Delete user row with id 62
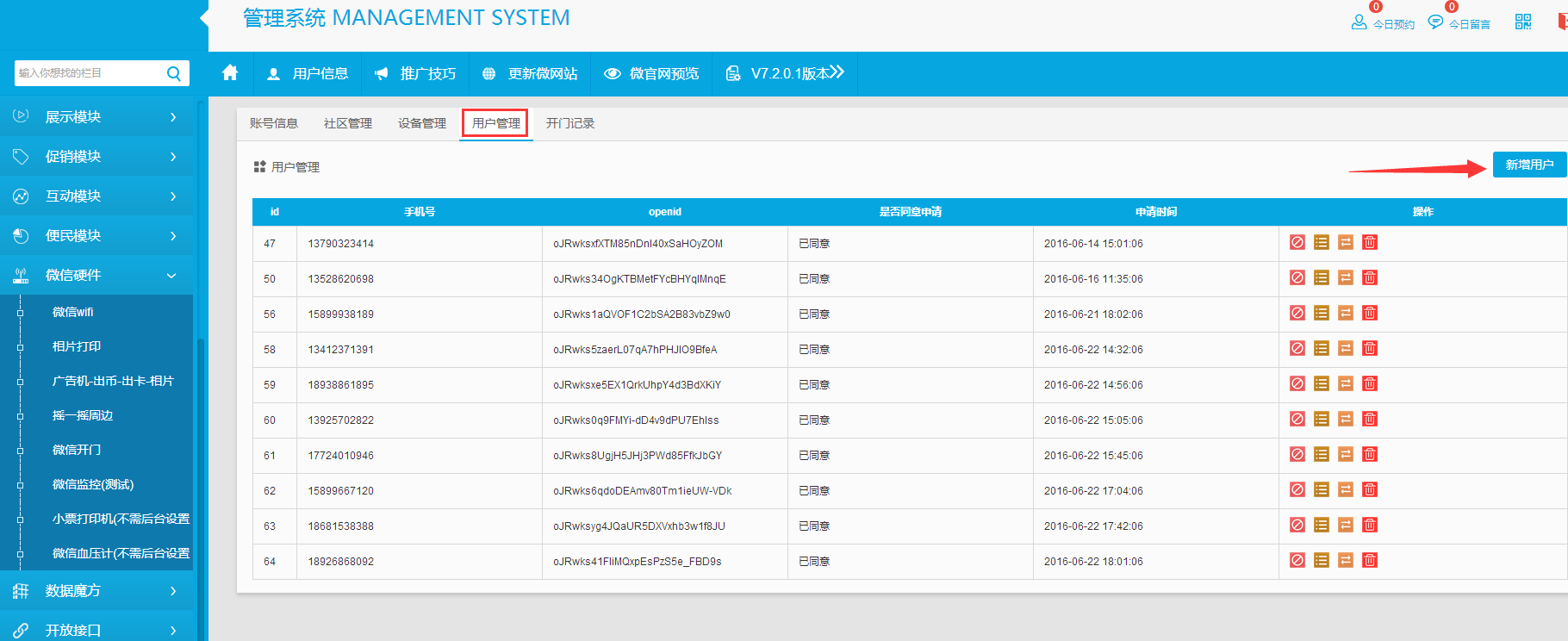 click(1370, 489)
